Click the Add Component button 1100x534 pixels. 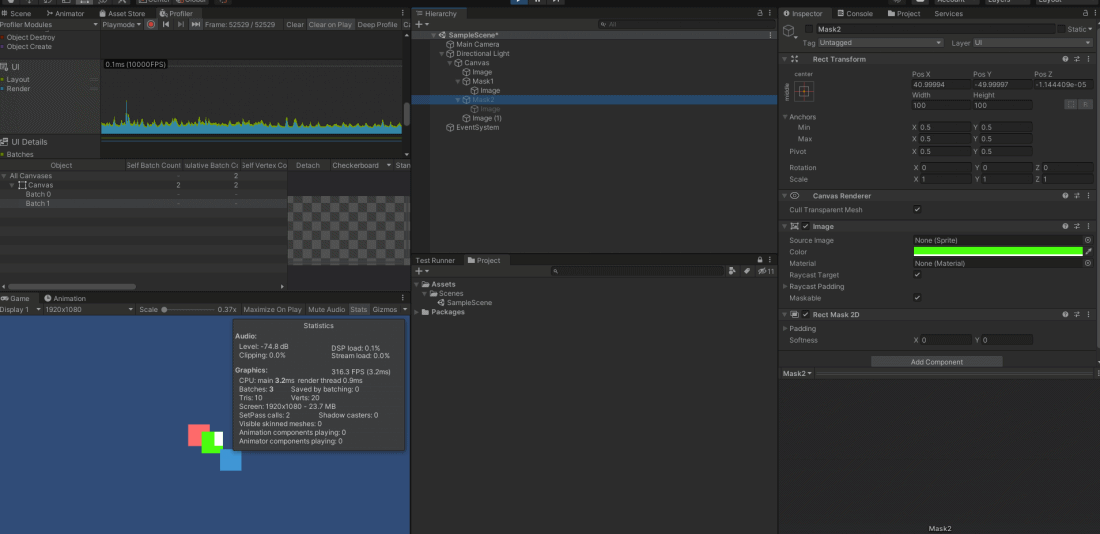pyautogui.click(x=936, y=362)
